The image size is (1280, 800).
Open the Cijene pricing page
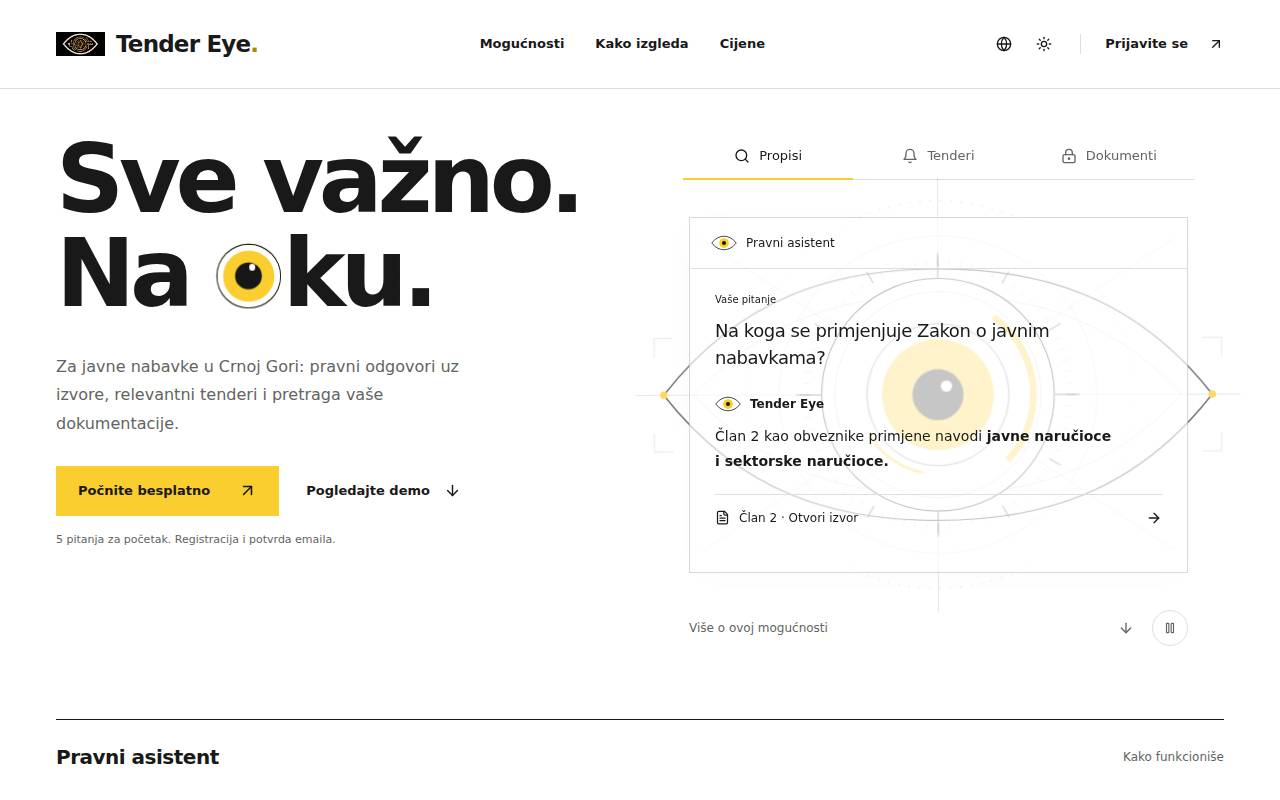(742, 44)
